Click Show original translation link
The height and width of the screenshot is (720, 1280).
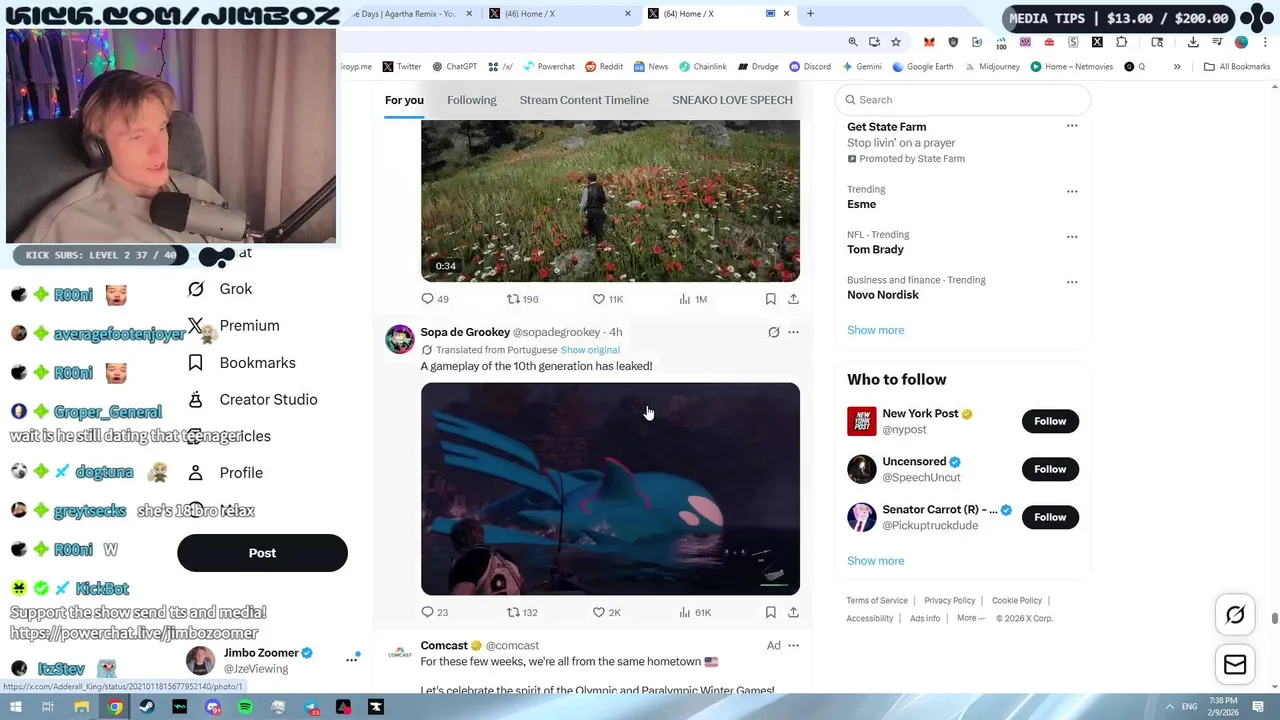[x=590, y=350]
